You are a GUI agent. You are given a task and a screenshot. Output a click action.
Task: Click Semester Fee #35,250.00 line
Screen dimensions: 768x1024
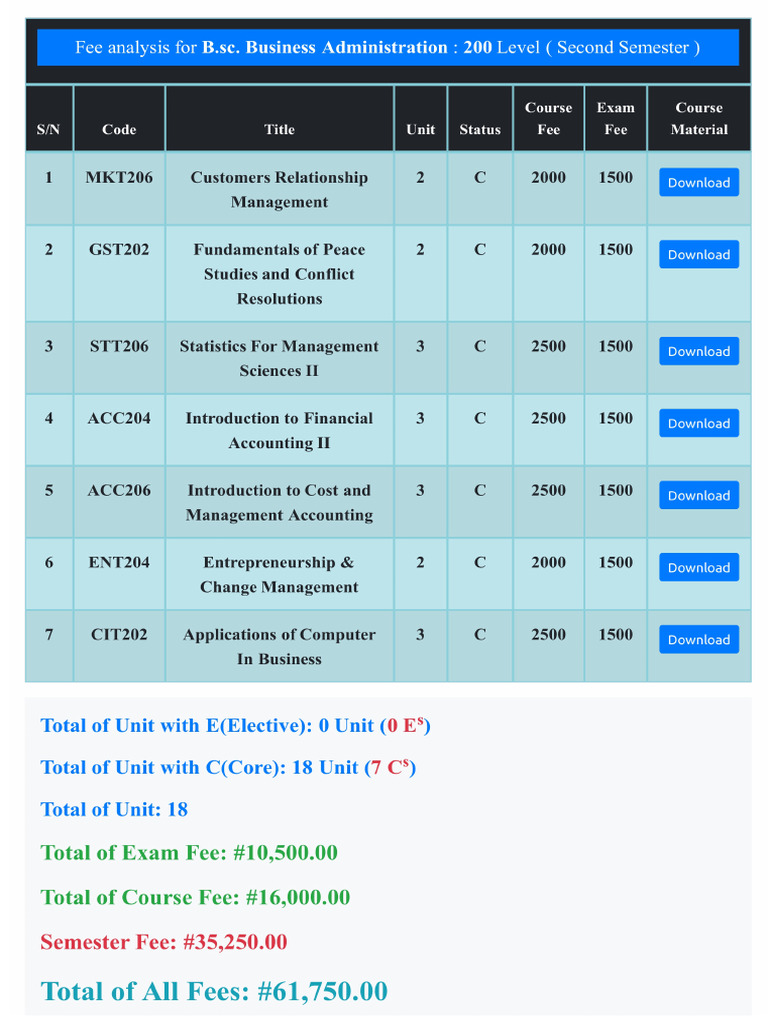click(x=164, y=942)
